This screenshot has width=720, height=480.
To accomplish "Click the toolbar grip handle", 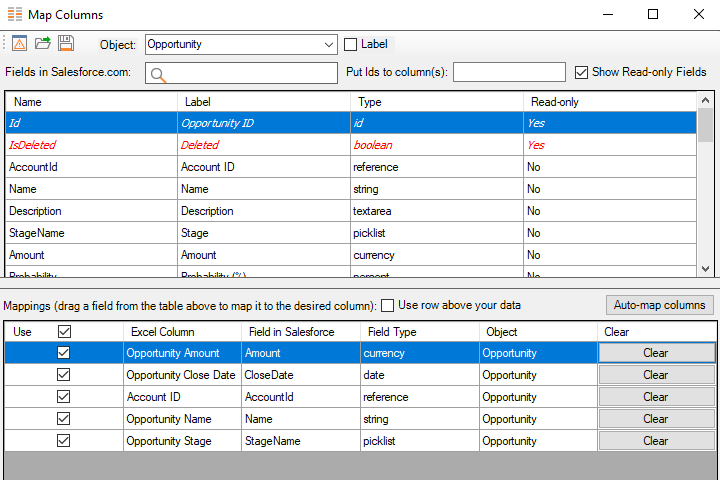I will pos(4,44).
